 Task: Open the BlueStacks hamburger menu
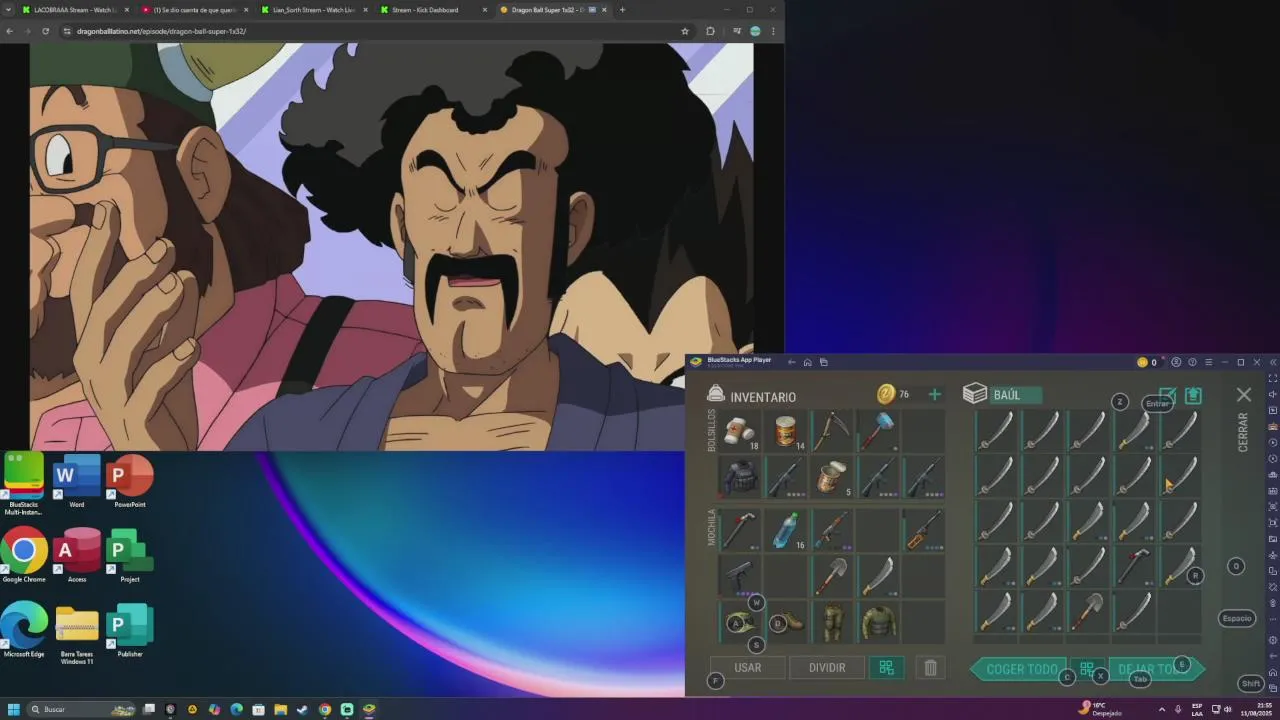pos(1208,362)
